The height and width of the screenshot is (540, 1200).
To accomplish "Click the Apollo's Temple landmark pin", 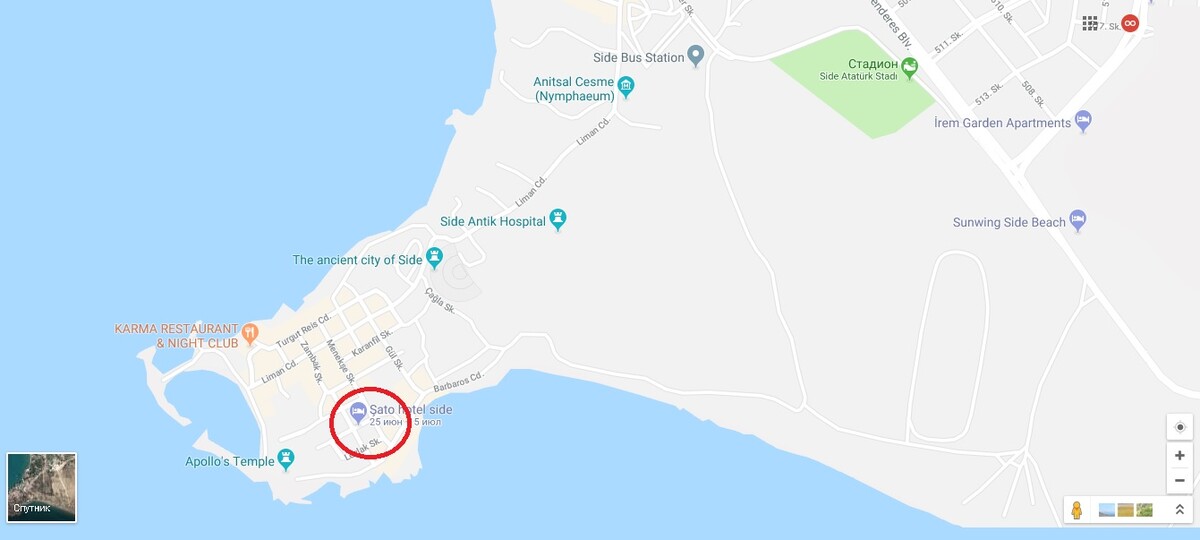I will click(x=287, y=460).
